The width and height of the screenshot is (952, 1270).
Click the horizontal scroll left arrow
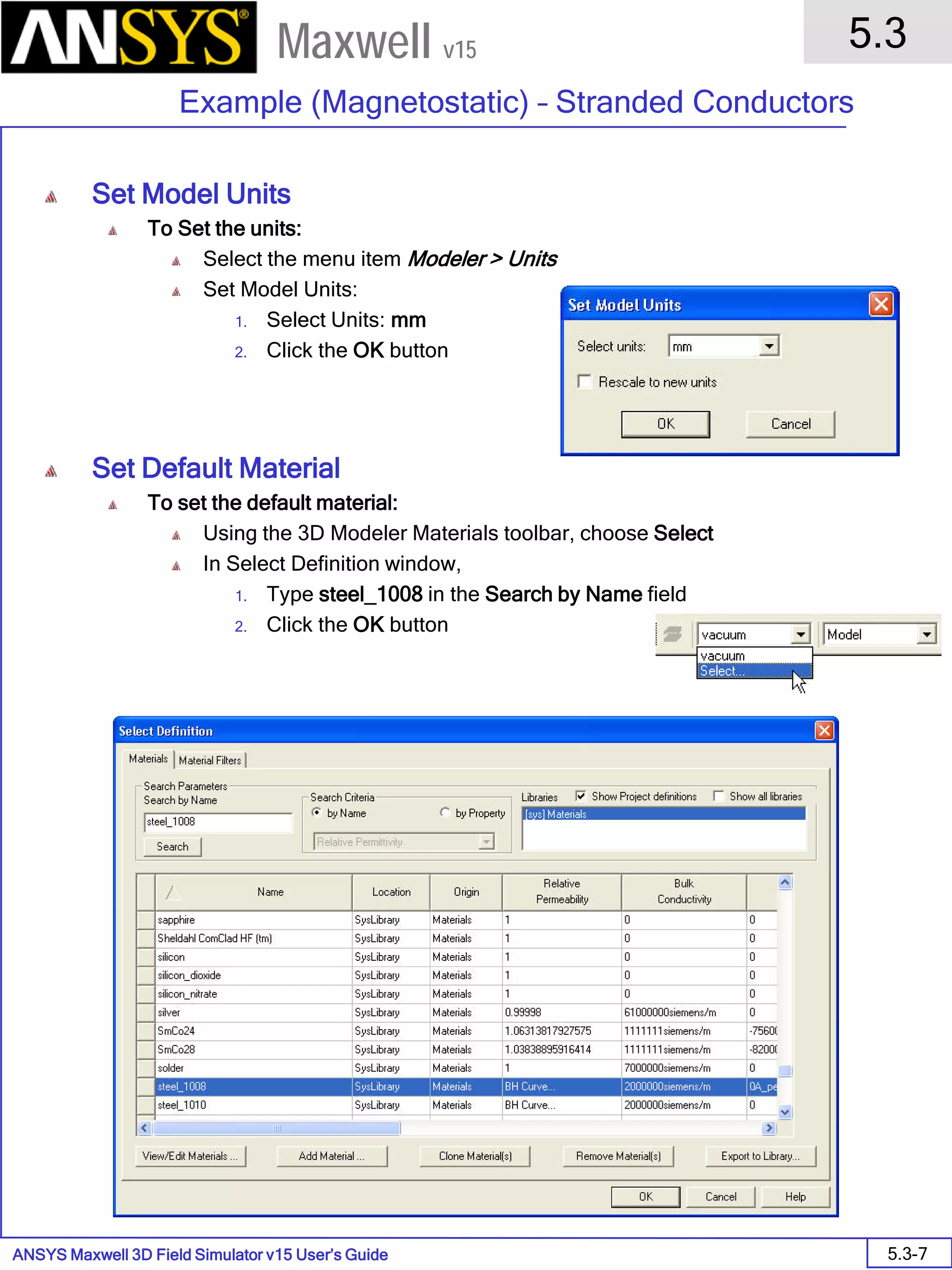pyautogui.click(x=145, y=1128)
